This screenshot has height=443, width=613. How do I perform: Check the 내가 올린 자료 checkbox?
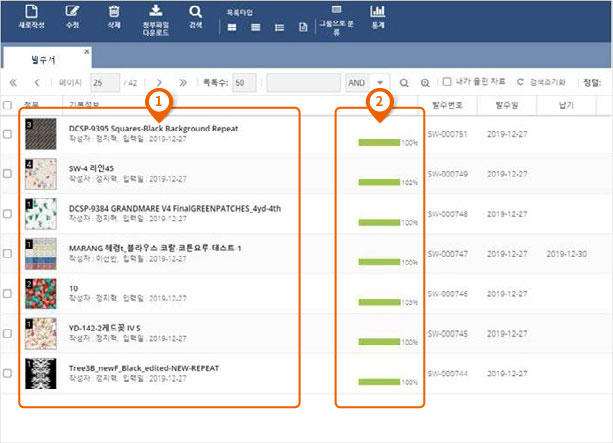[447, 83]
